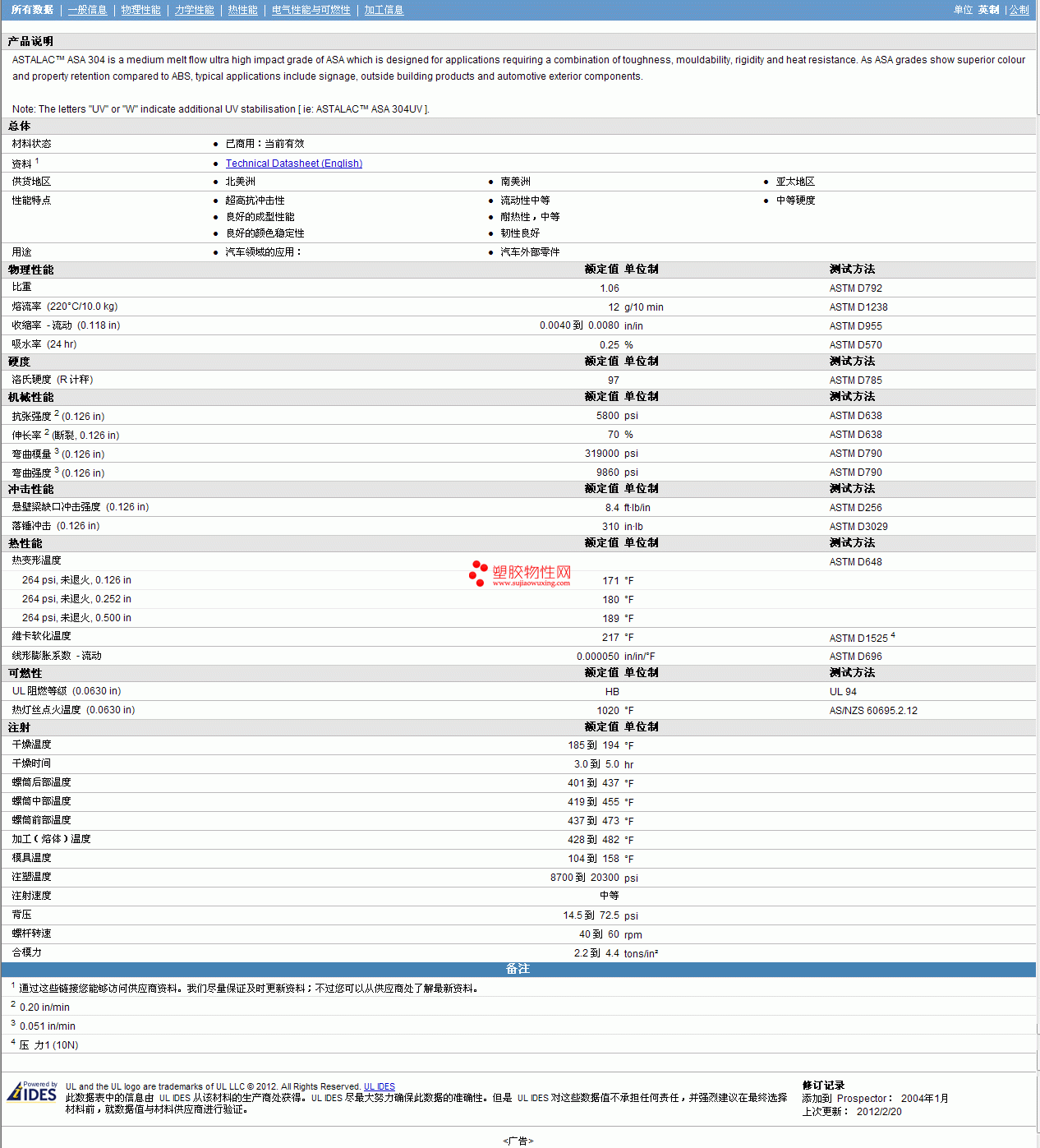Click 材料状态 row label

pos(31,144)
